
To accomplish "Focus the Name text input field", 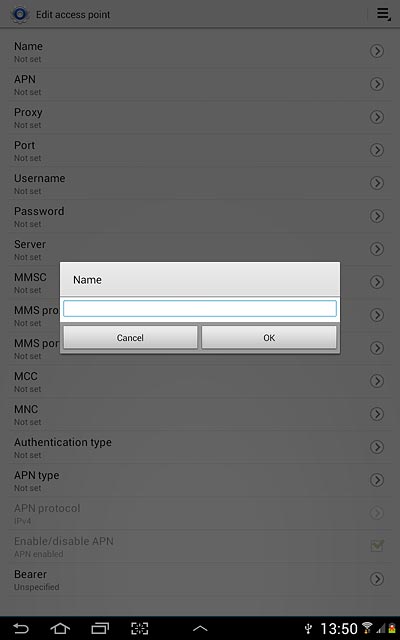I will [200, 309].
